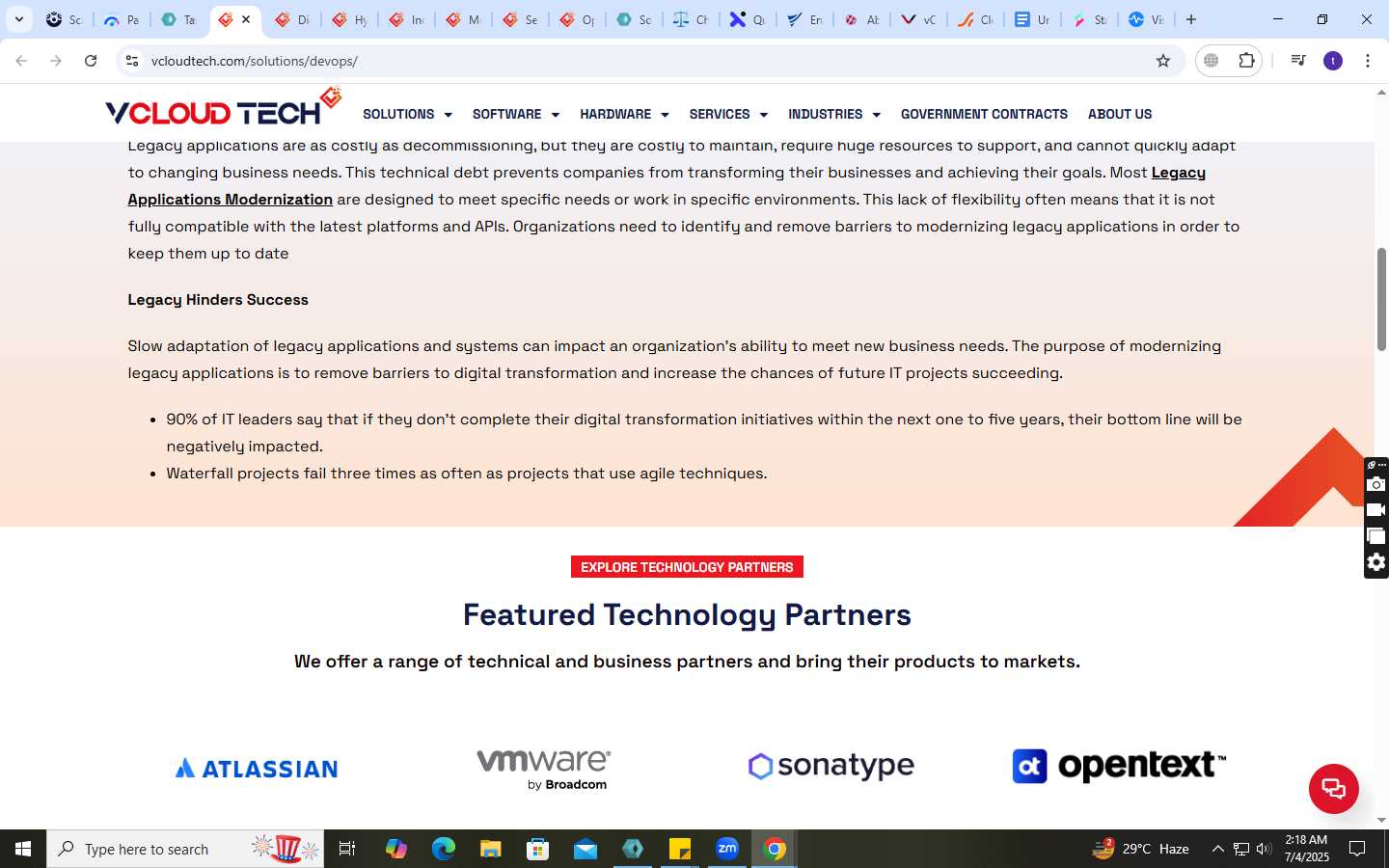Open the notification center icon
Screen dimensions: 1389x868
(x=1357, y=849)
